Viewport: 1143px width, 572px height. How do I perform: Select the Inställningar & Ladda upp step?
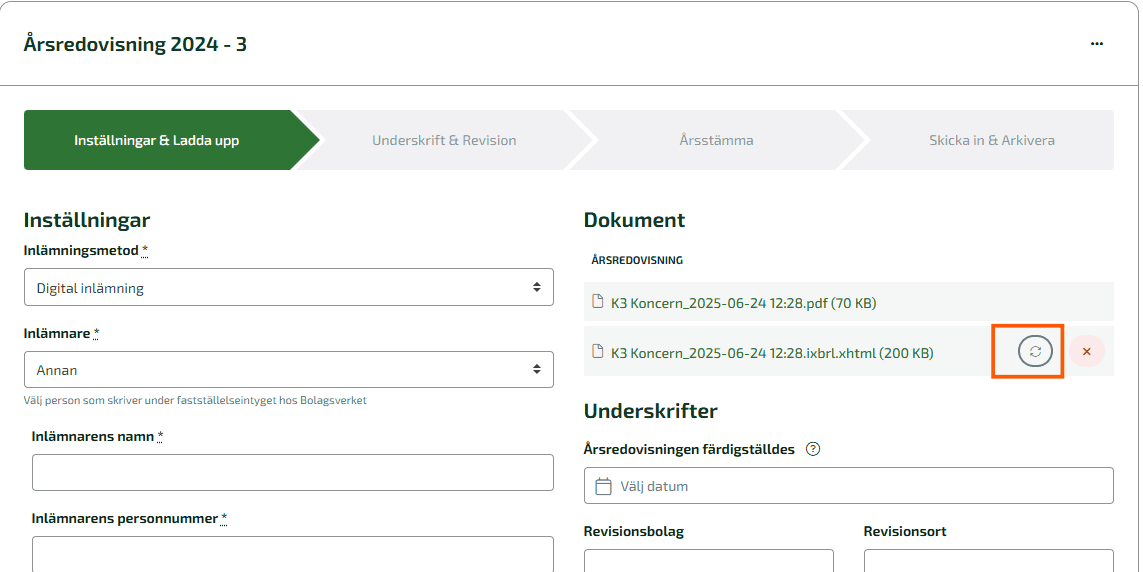click(157, 140)
